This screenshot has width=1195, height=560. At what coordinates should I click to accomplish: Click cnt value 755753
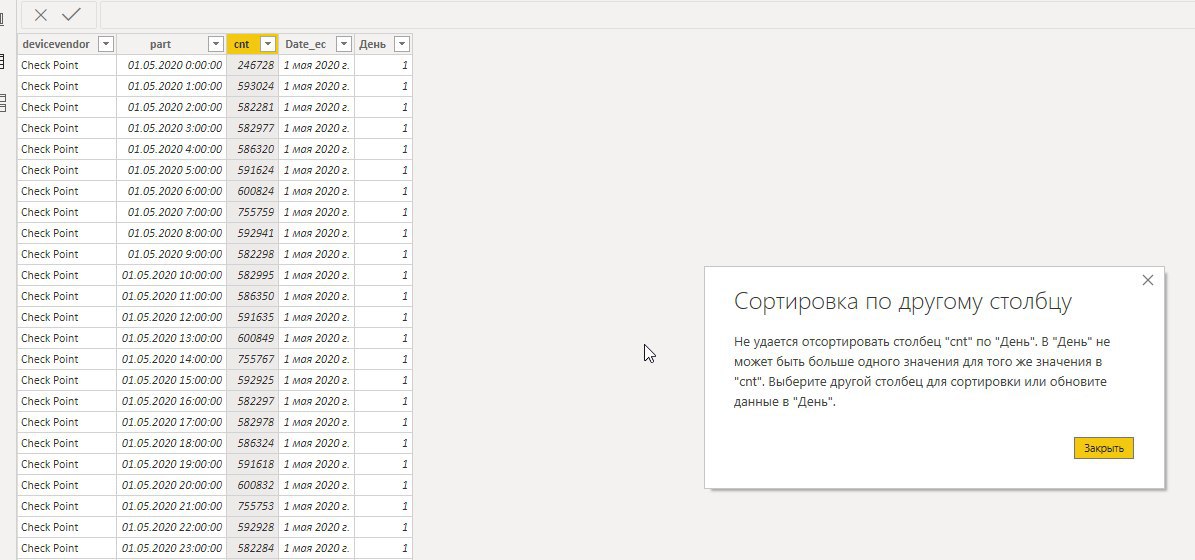point(252,505)
